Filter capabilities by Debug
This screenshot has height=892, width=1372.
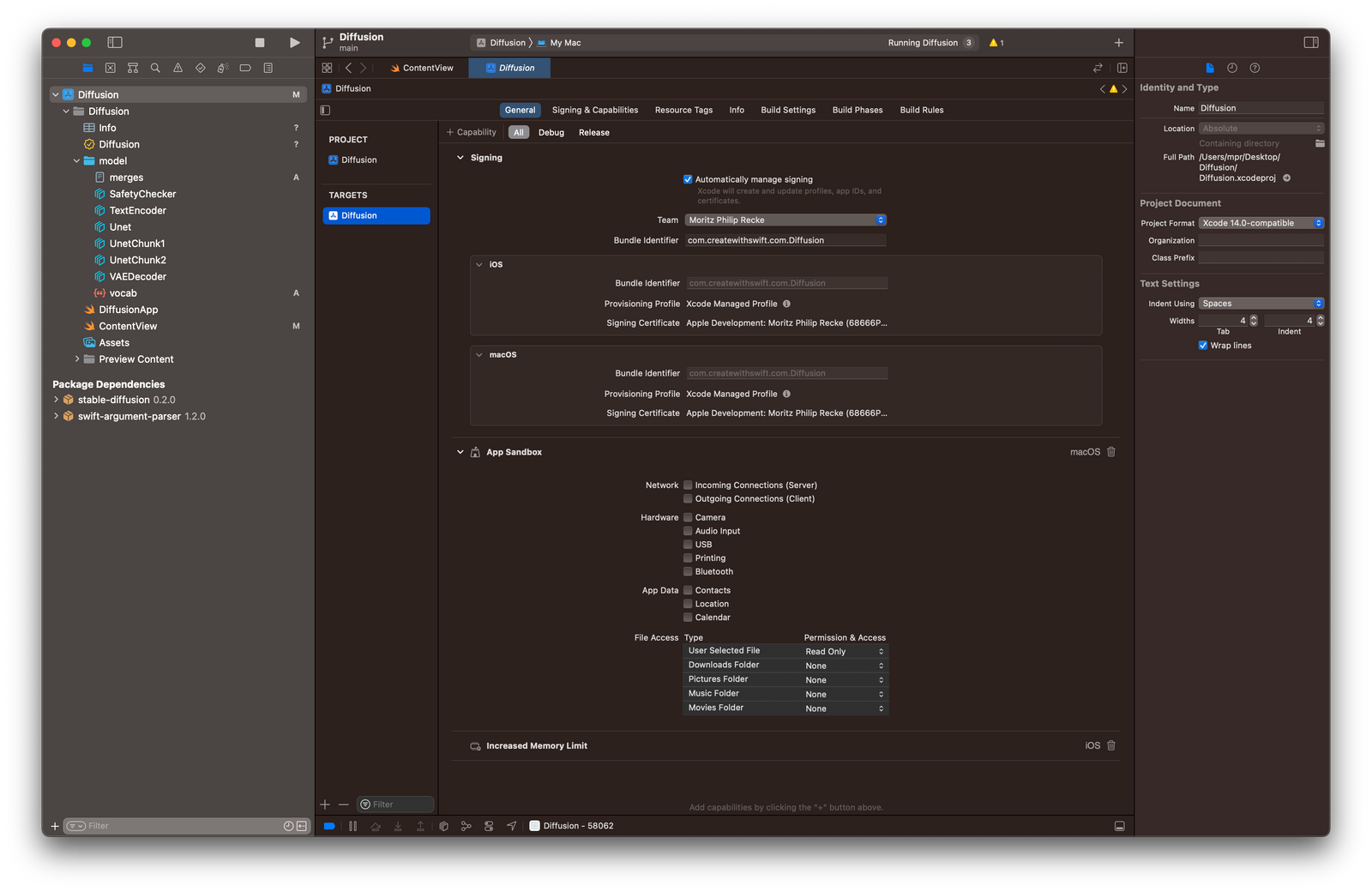(551, 132)
